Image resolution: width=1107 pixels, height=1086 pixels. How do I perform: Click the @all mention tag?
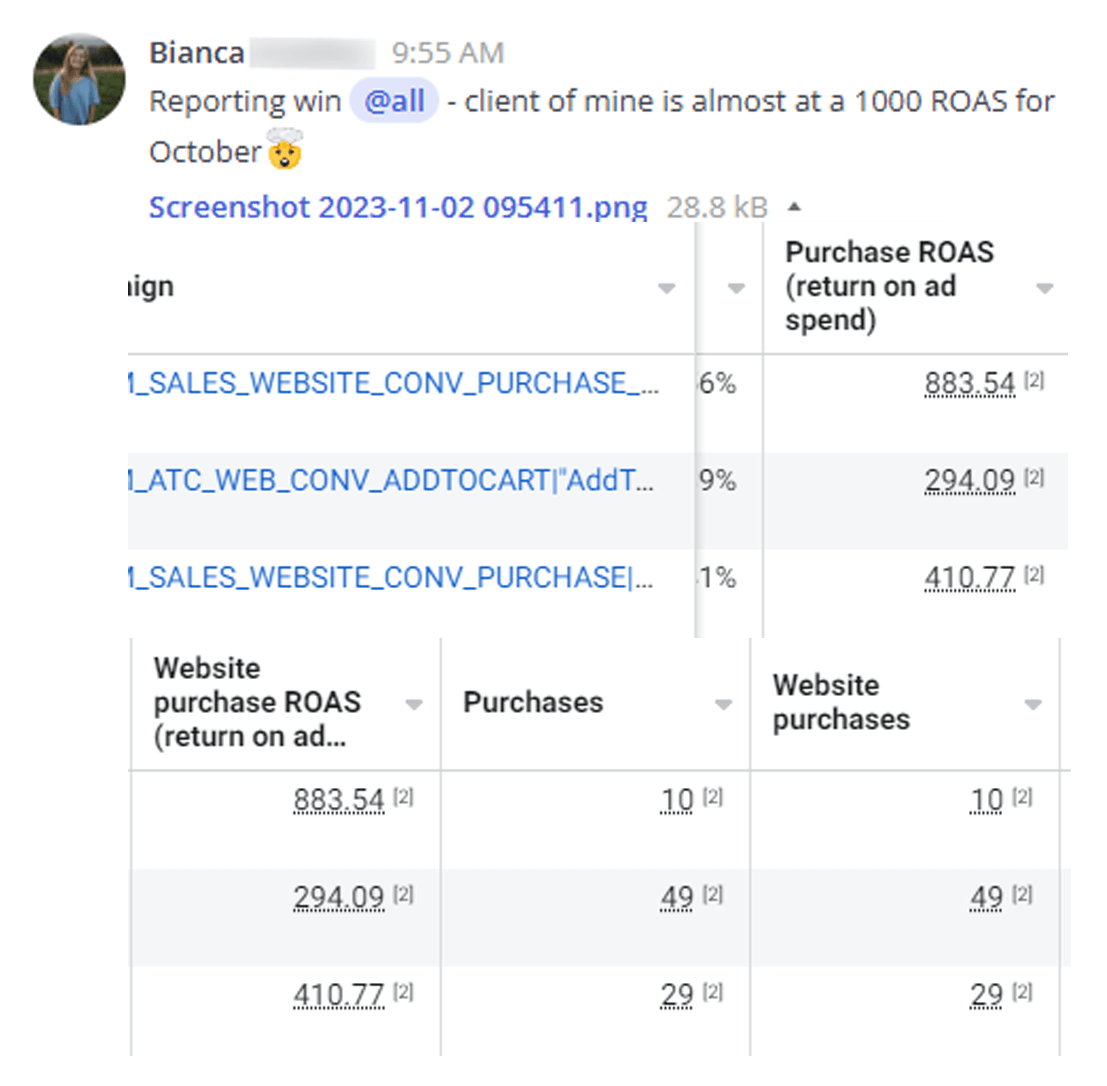[394, 101]
